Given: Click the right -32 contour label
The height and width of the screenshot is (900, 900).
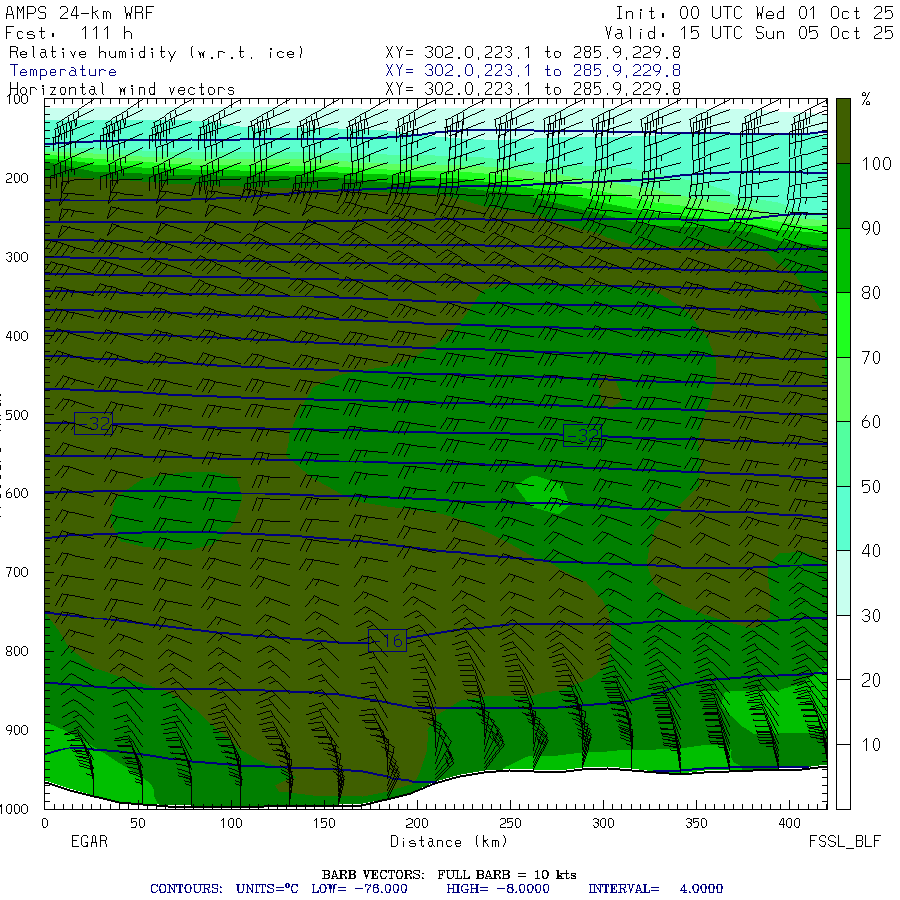Looking at the screenshot, I should pos(582,435).
